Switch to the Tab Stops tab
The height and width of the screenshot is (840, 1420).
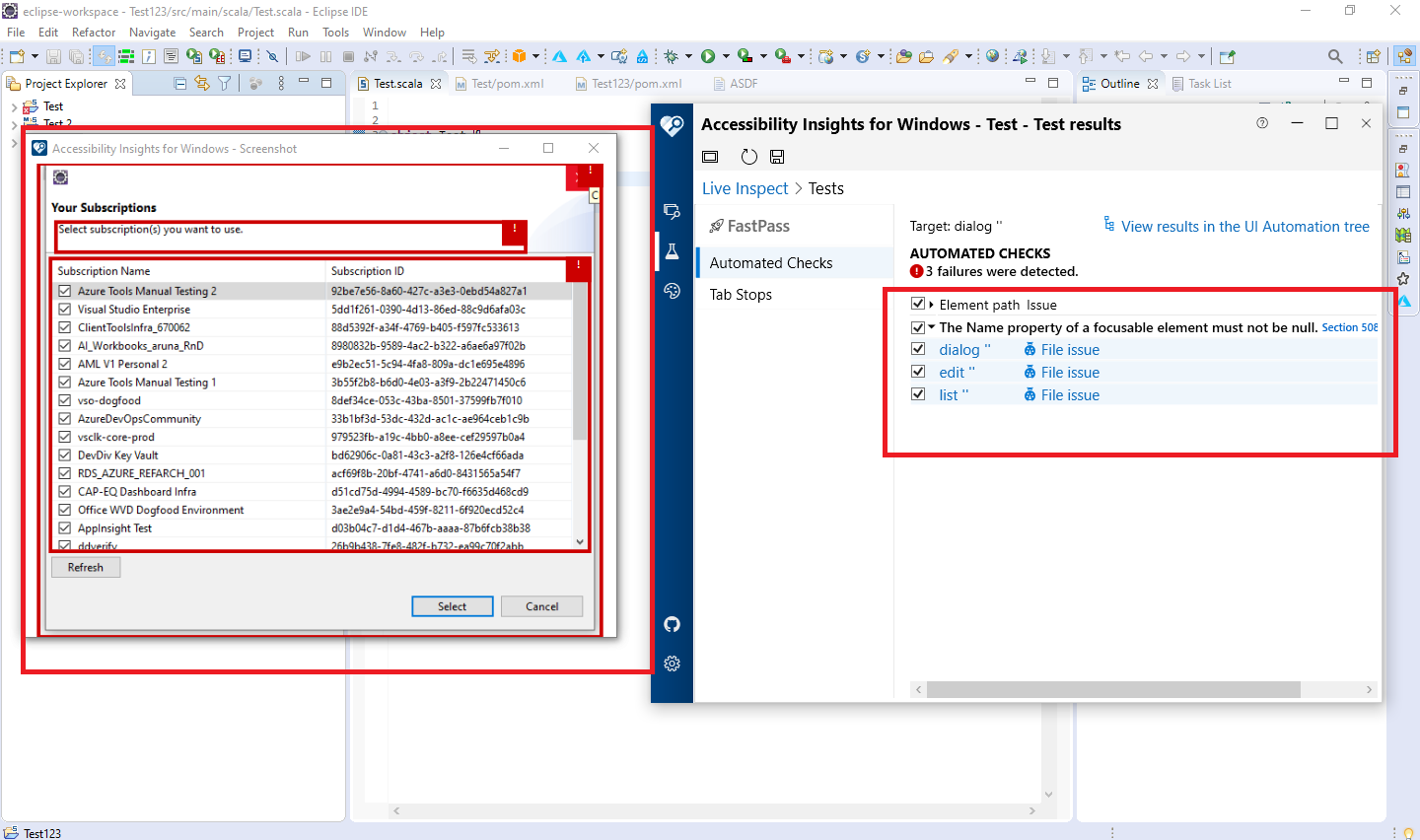pyautogui.click(x=741, y=294)
